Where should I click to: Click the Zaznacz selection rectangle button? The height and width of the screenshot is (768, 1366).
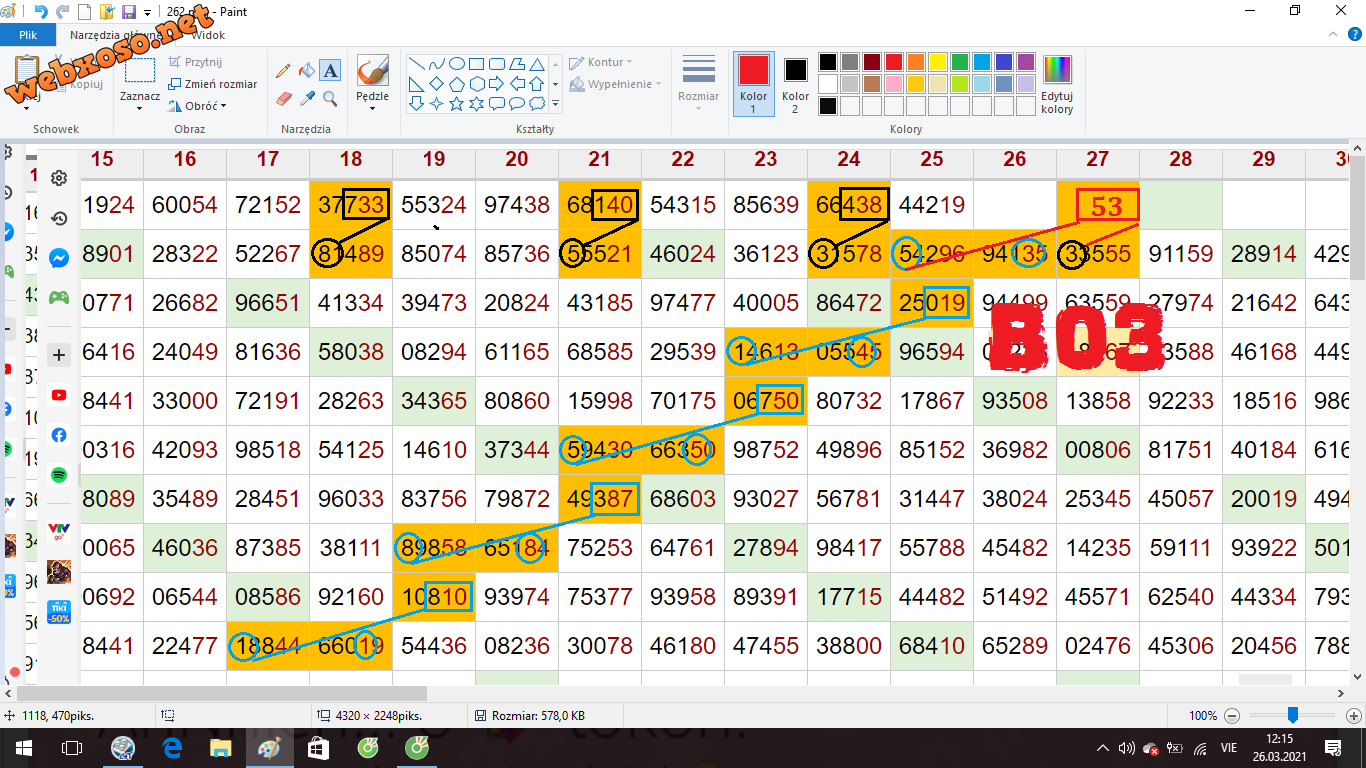[139, 71]
